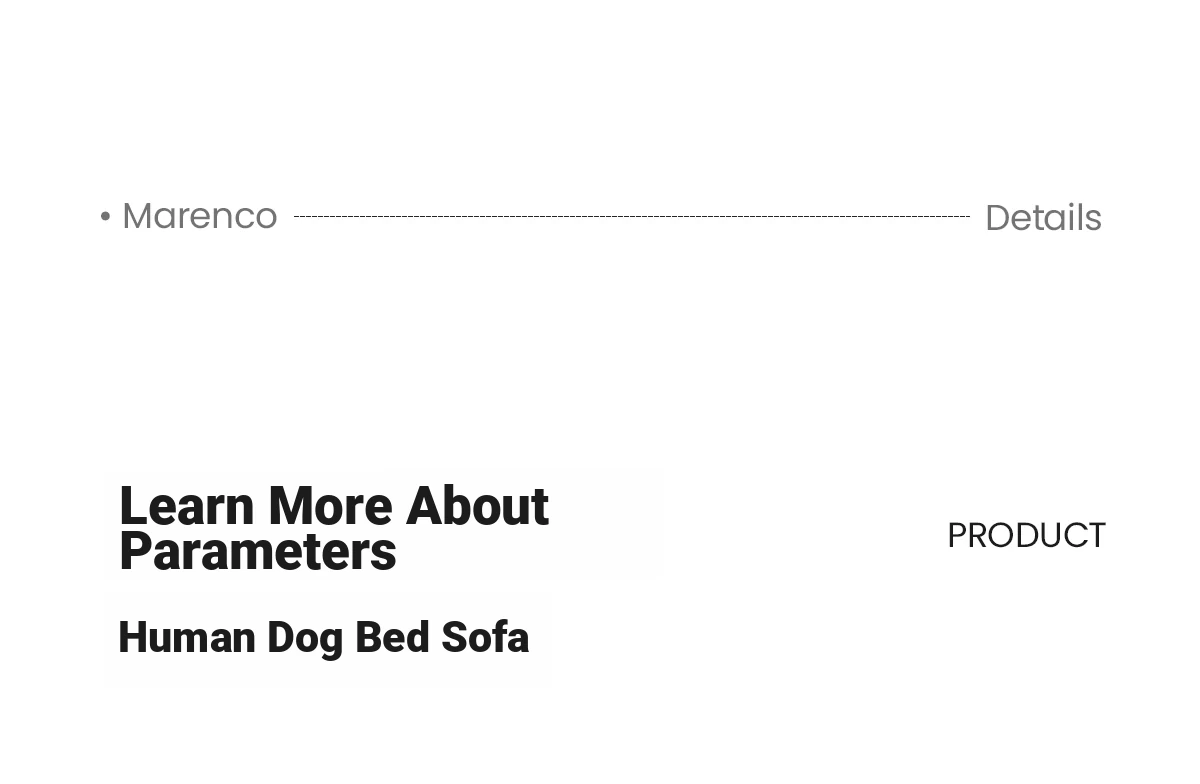Open the Details label
The width and height of the screenshot is (1200, 784).
click(x=1043, y=218)
